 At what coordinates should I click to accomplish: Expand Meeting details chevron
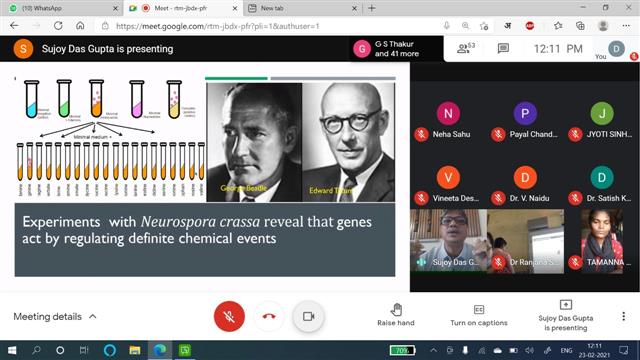click(93, 316)
